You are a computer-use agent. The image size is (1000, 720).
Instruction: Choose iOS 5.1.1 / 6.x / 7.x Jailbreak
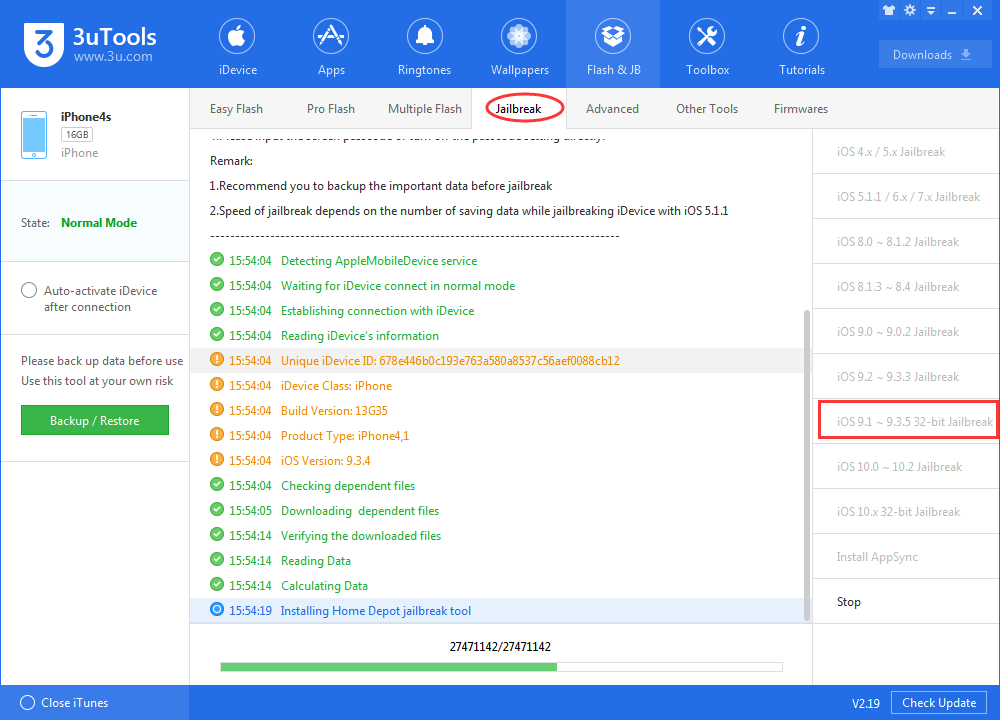(x=906, y=196)
